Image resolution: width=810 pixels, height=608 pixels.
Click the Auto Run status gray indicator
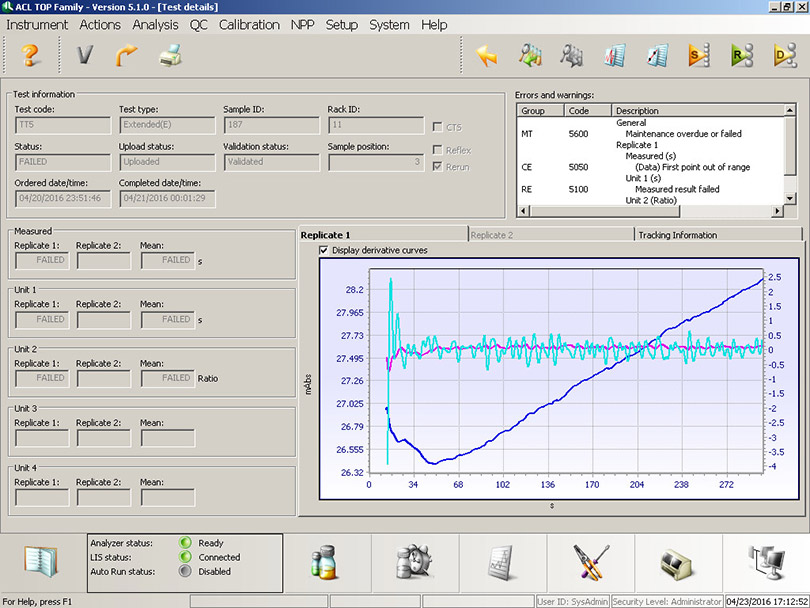click(x=185, y=571)
